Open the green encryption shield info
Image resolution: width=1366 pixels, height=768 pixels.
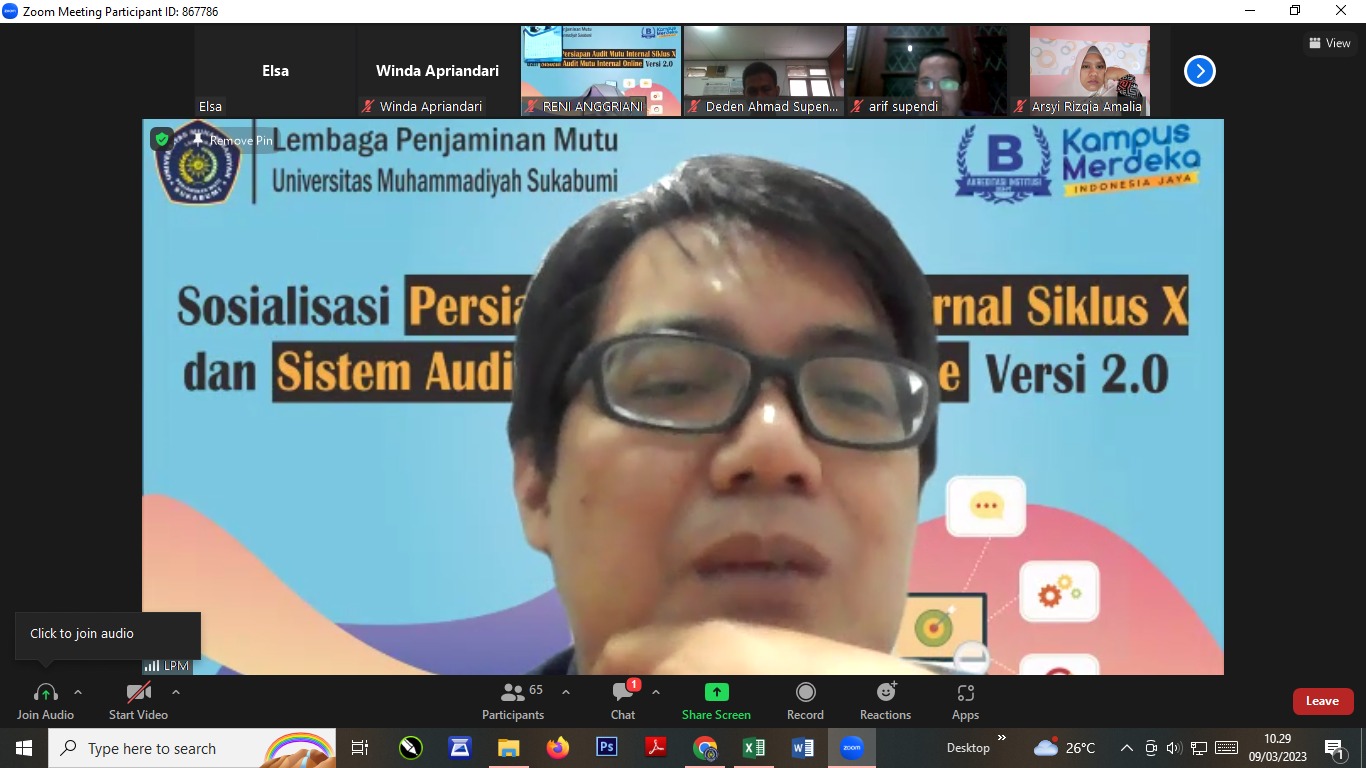(x=162, y=139)
